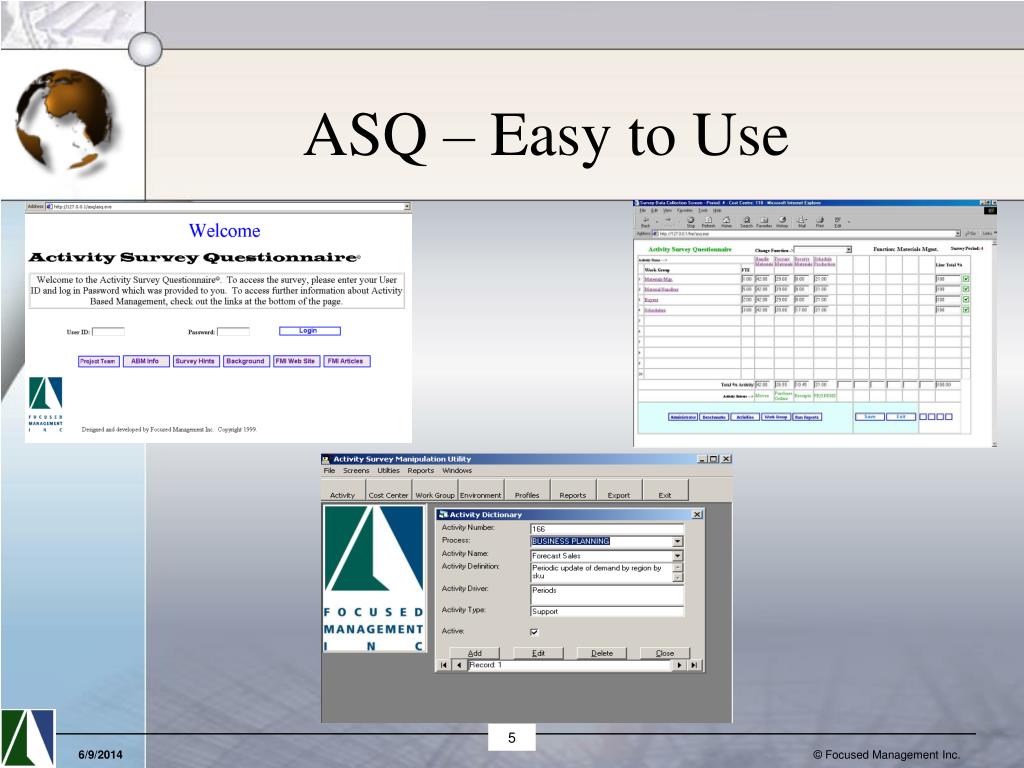1024x768 pixels.
Task: Open Search from the browser toolbar
Action: pos(746,220)
